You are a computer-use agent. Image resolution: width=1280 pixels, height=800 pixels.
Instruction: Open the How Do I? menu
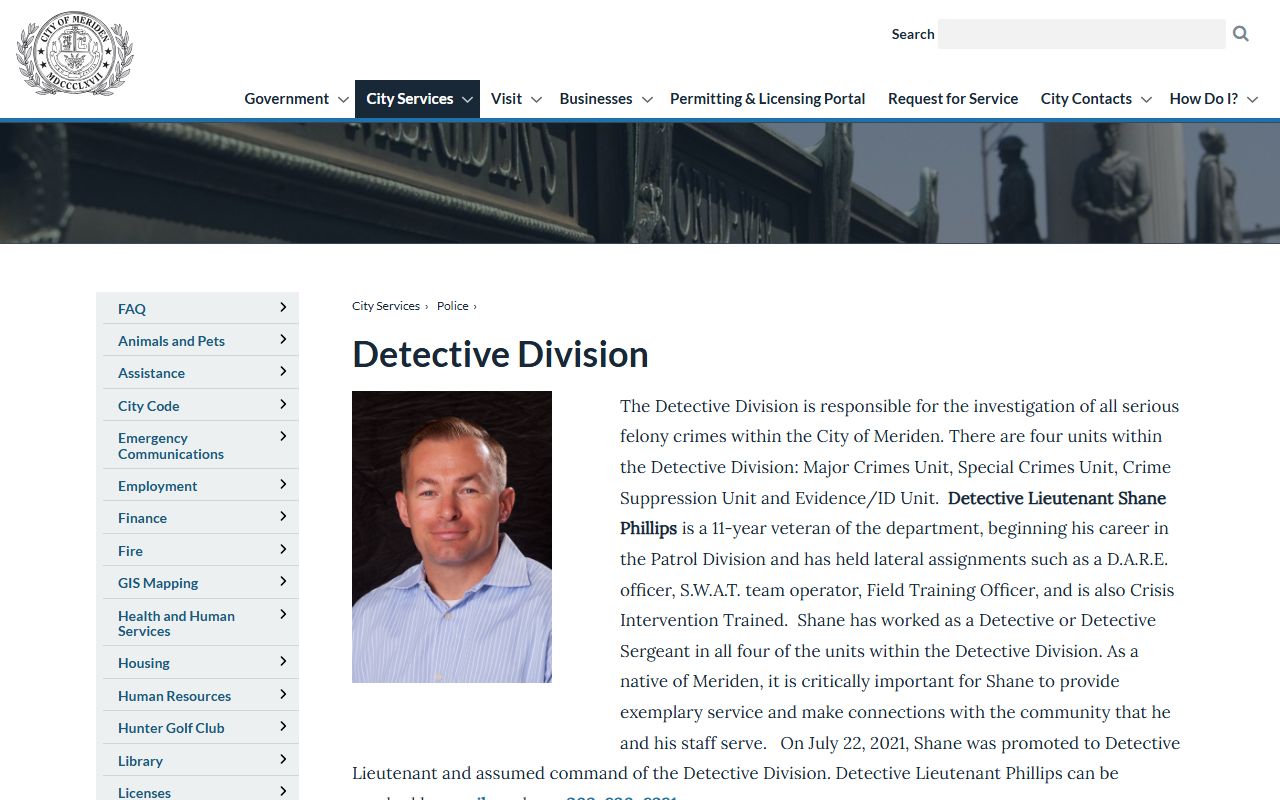(x=1203, y=98)
